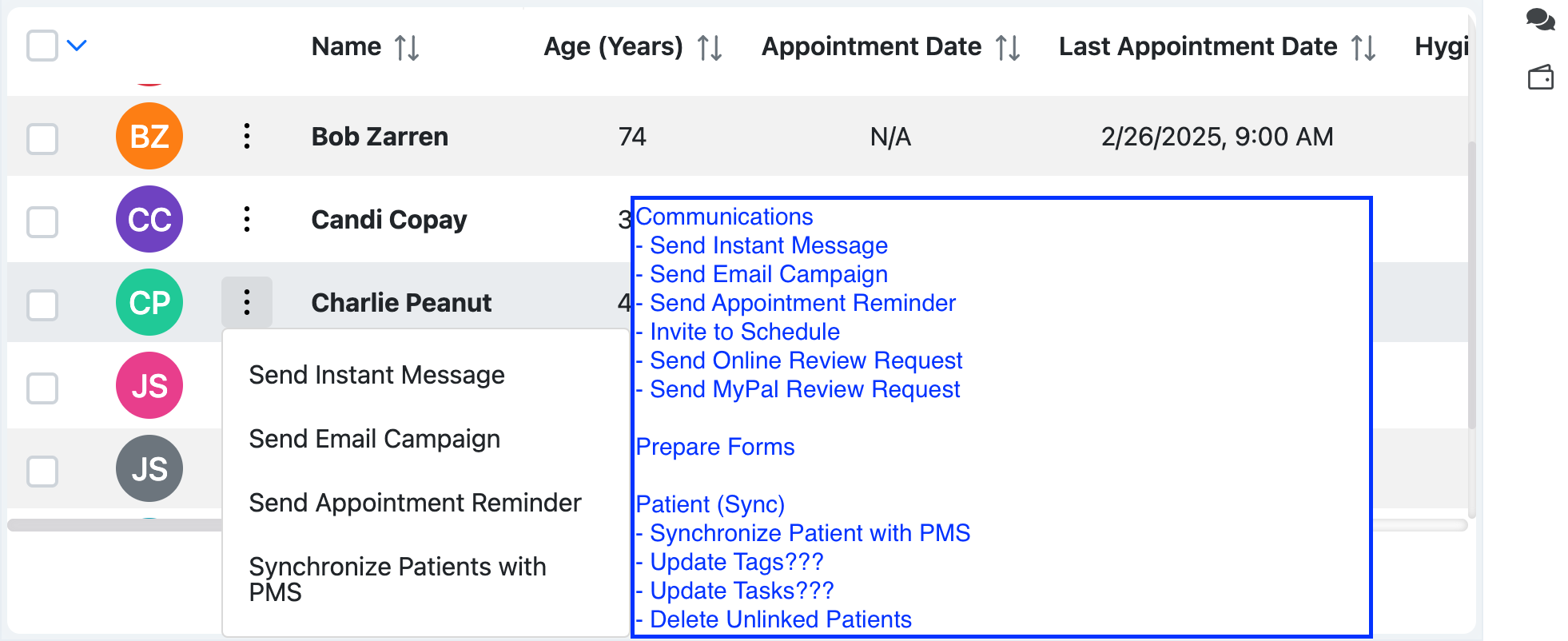Sort by Appointment Date column
This screenshot has width=1568, height=641.
click(x=1008, y=47)
